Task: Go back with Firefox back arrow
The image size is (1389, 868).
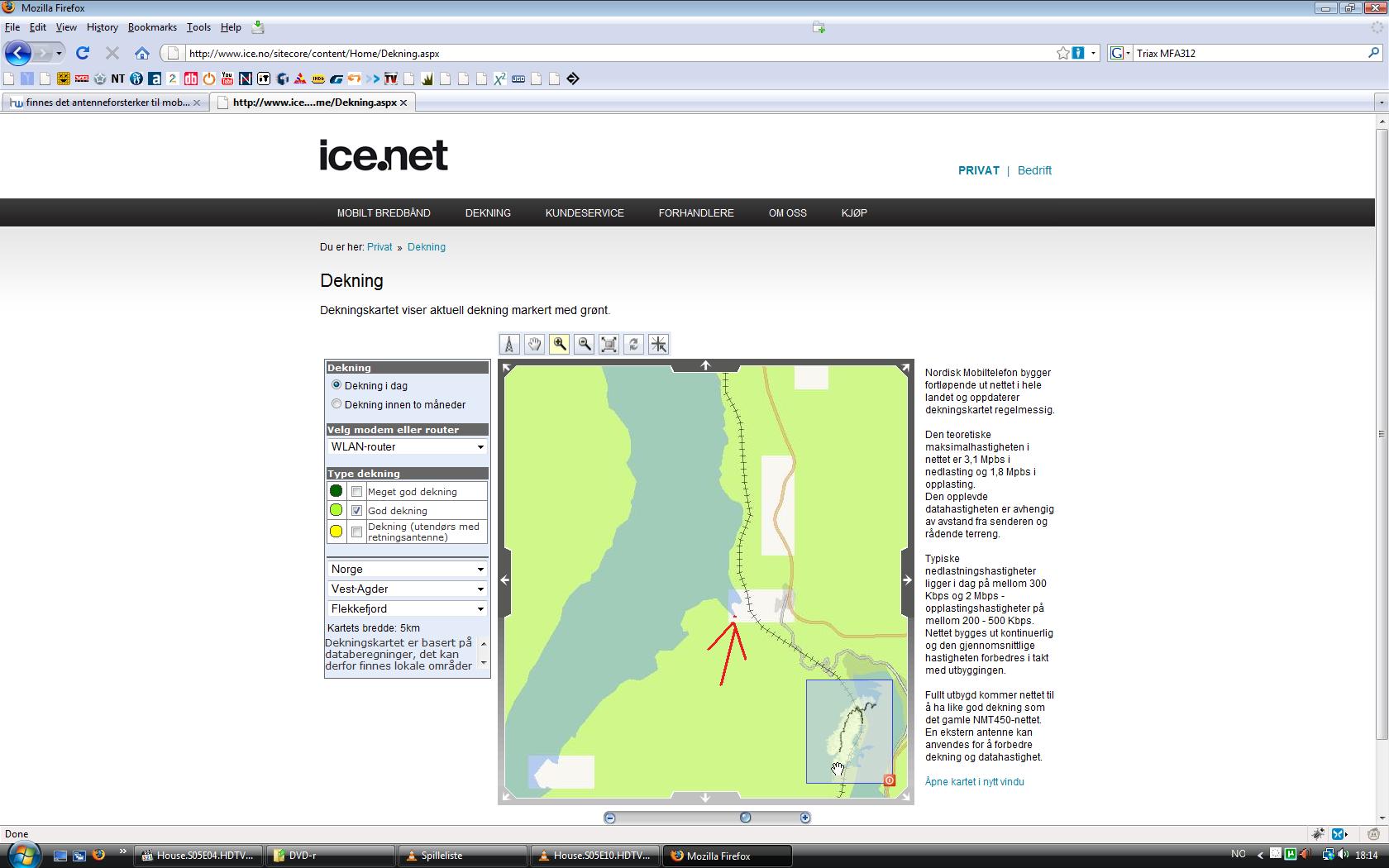Action: [x=18, y=53]
